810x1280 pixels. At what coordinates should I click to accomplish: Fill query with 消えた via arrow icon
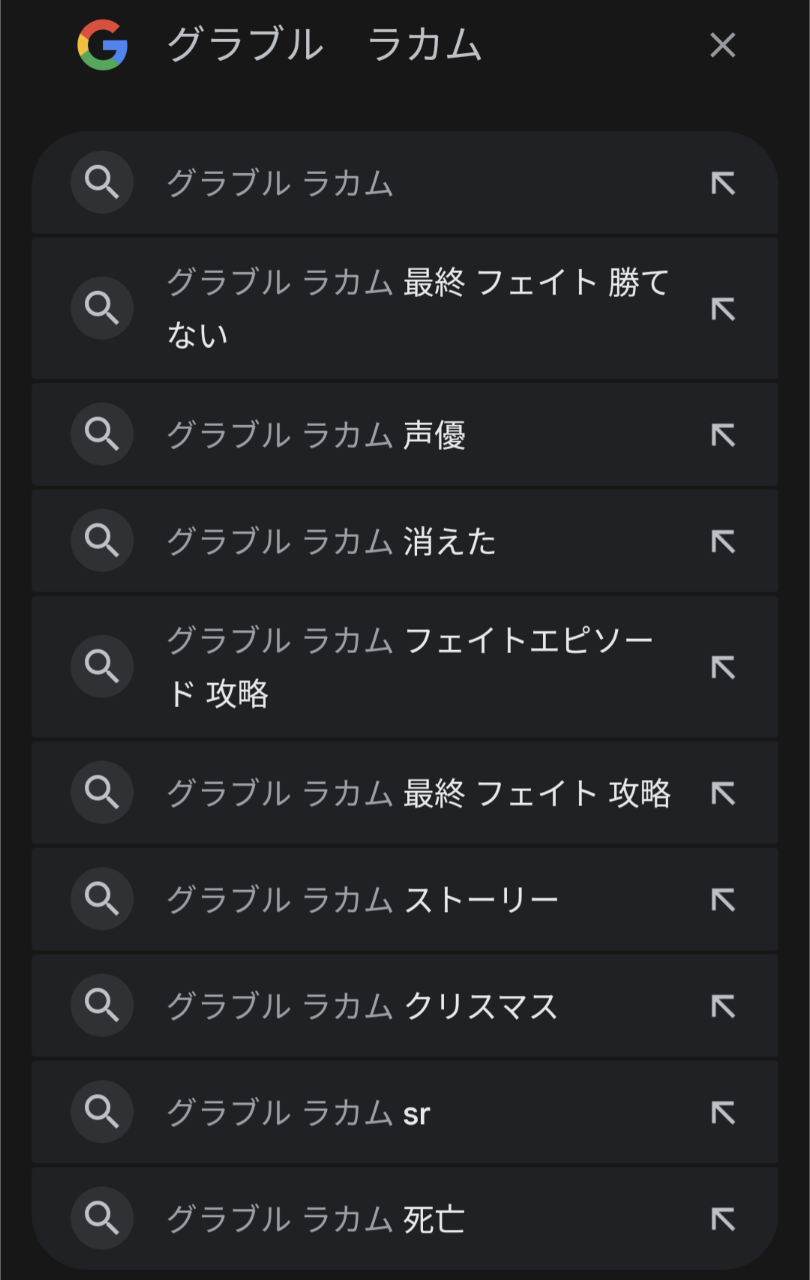pyautogui.click(x=722, y=542)
